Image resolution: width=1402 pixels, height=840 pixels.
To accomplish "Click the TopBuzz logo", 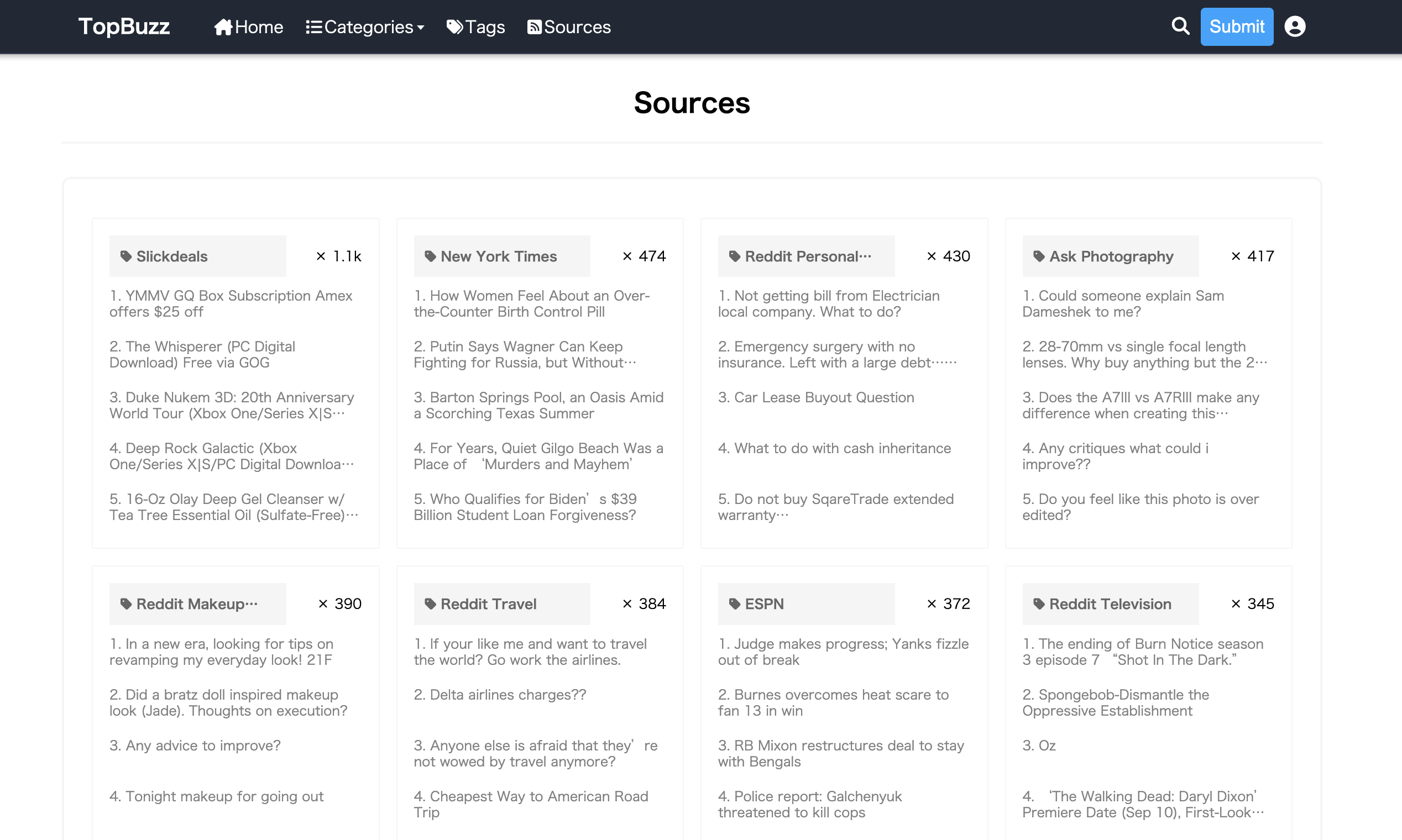I will coord(124,27).
